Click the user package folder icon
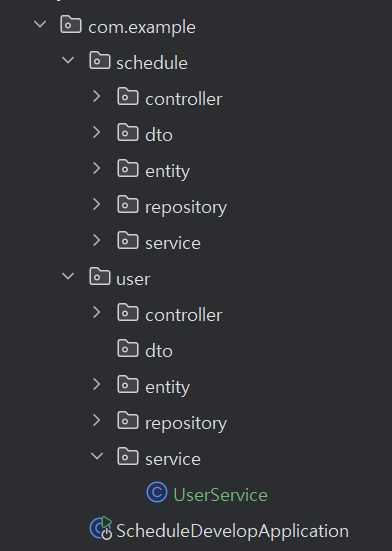The width and height of the screenshot is (392, 551). coord(100,277)
